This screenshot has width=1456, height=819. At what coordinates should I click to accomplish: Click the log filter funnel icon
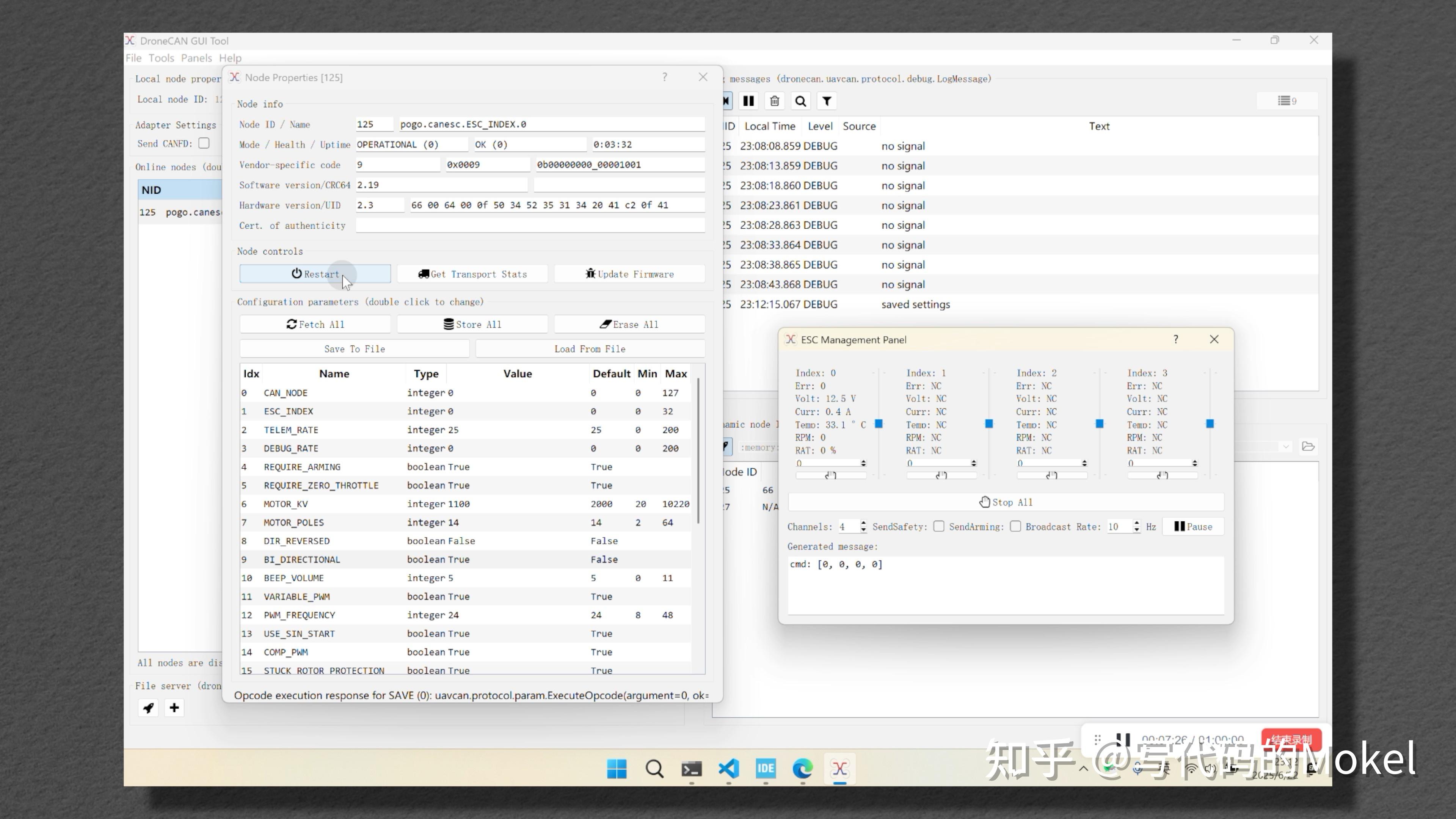click(x=826, y=101)
